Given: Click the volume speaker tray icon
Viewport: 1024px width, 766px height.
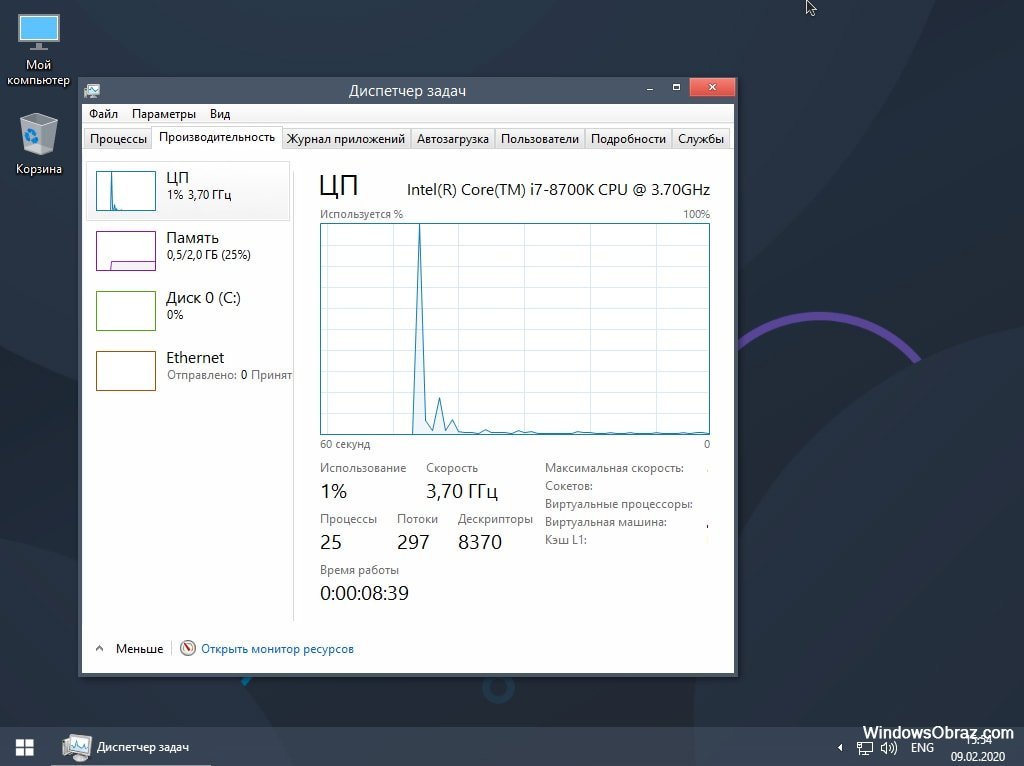Looking at the screenshot, I should tap(888, 748).
